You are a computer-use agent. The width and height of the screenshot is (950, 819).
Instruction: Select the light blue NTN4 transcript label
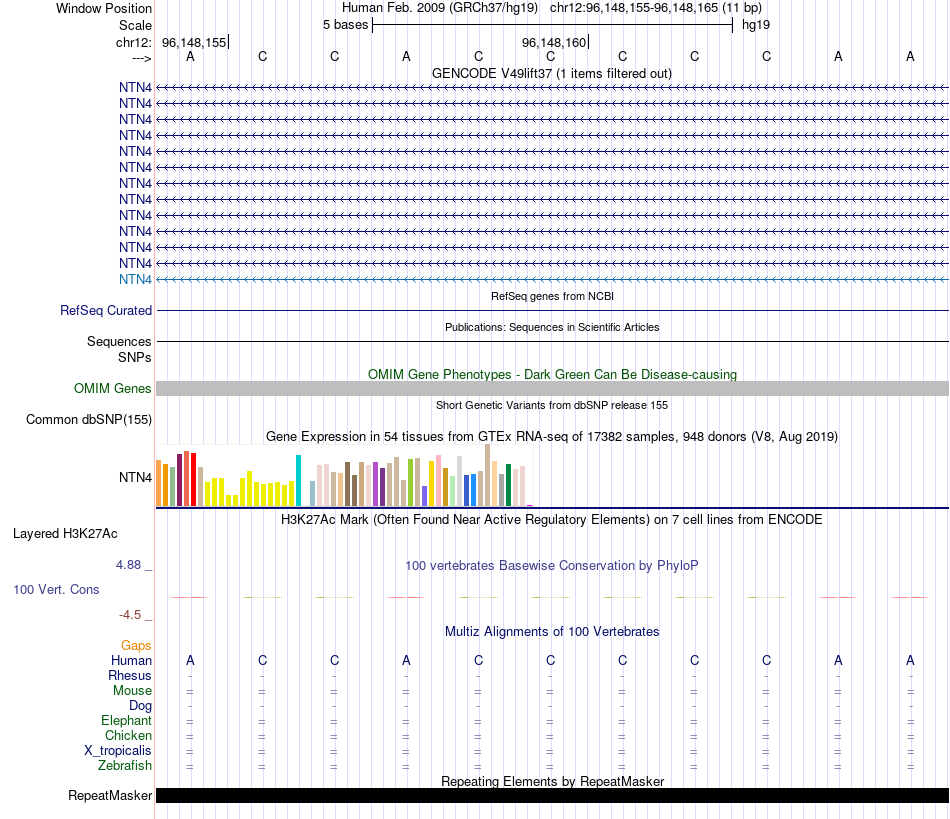tap(135, 279)
